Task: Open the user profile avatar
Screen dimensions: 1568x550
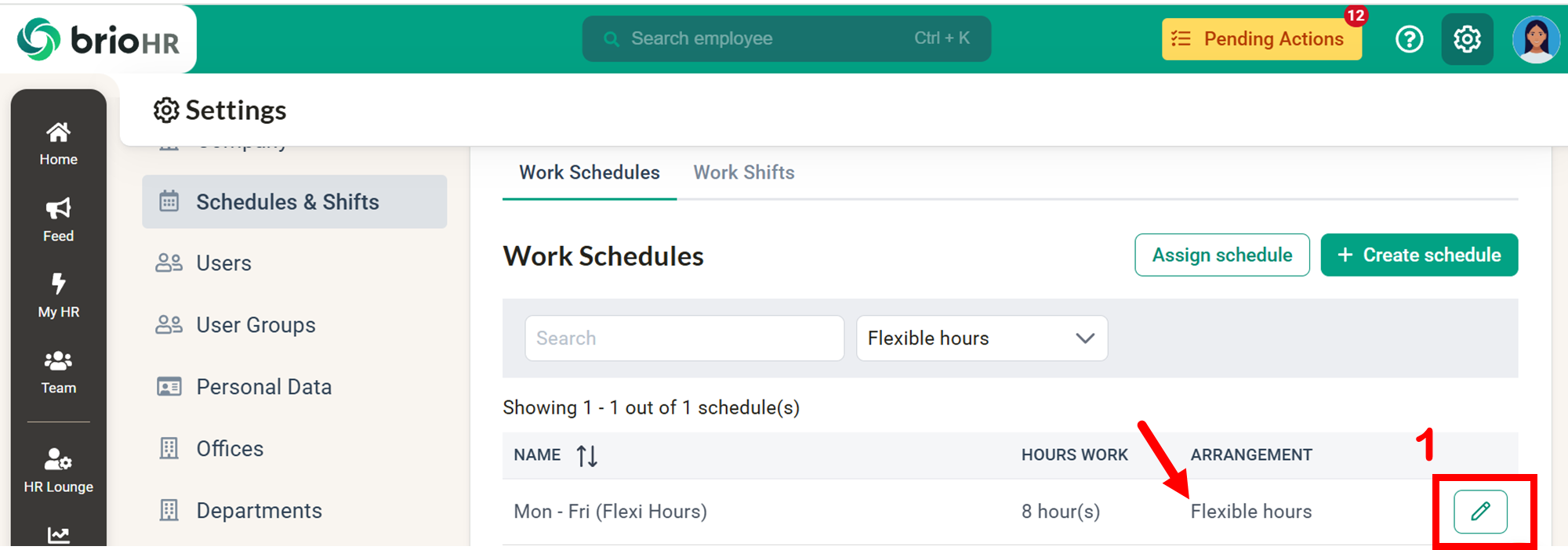Action: [1535, 39]
